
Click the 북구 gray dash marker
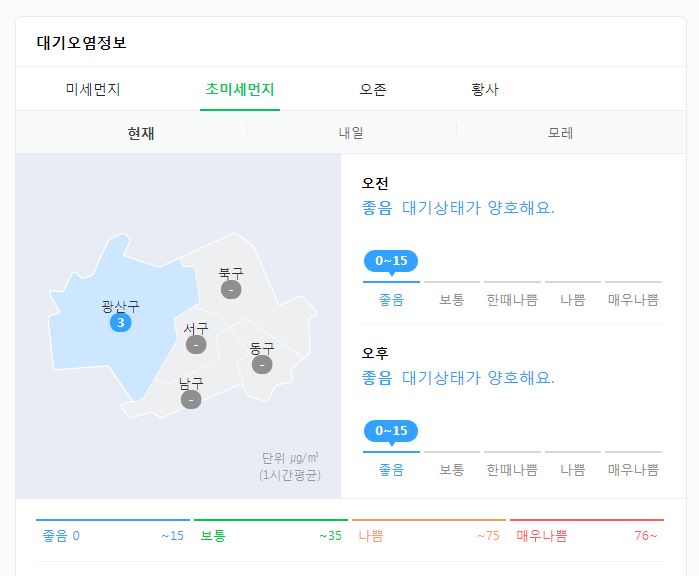(x=231, y=290)
